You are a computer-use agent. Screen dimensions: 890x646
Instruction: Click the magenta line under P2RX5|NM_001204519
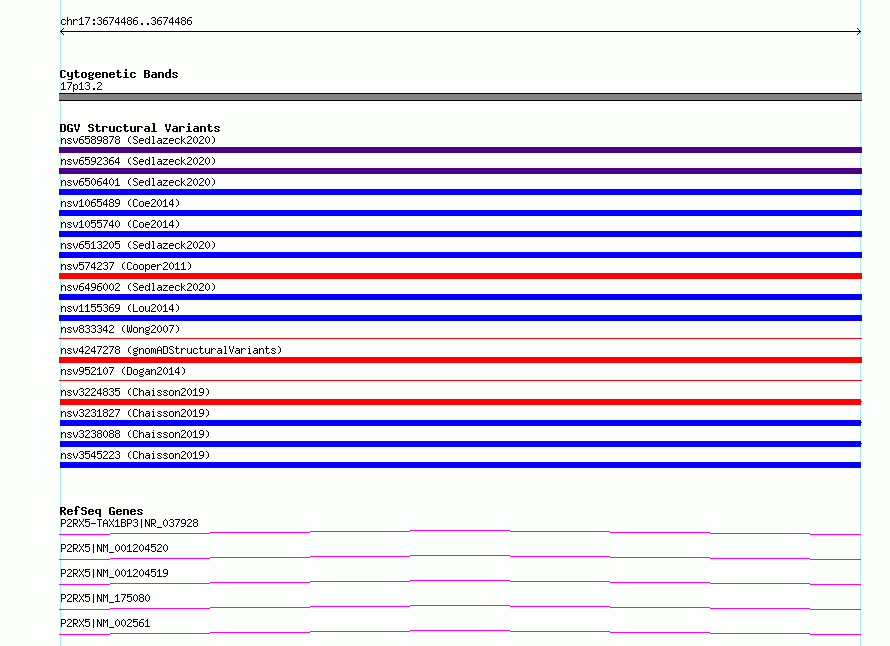[x=460, y=582]
